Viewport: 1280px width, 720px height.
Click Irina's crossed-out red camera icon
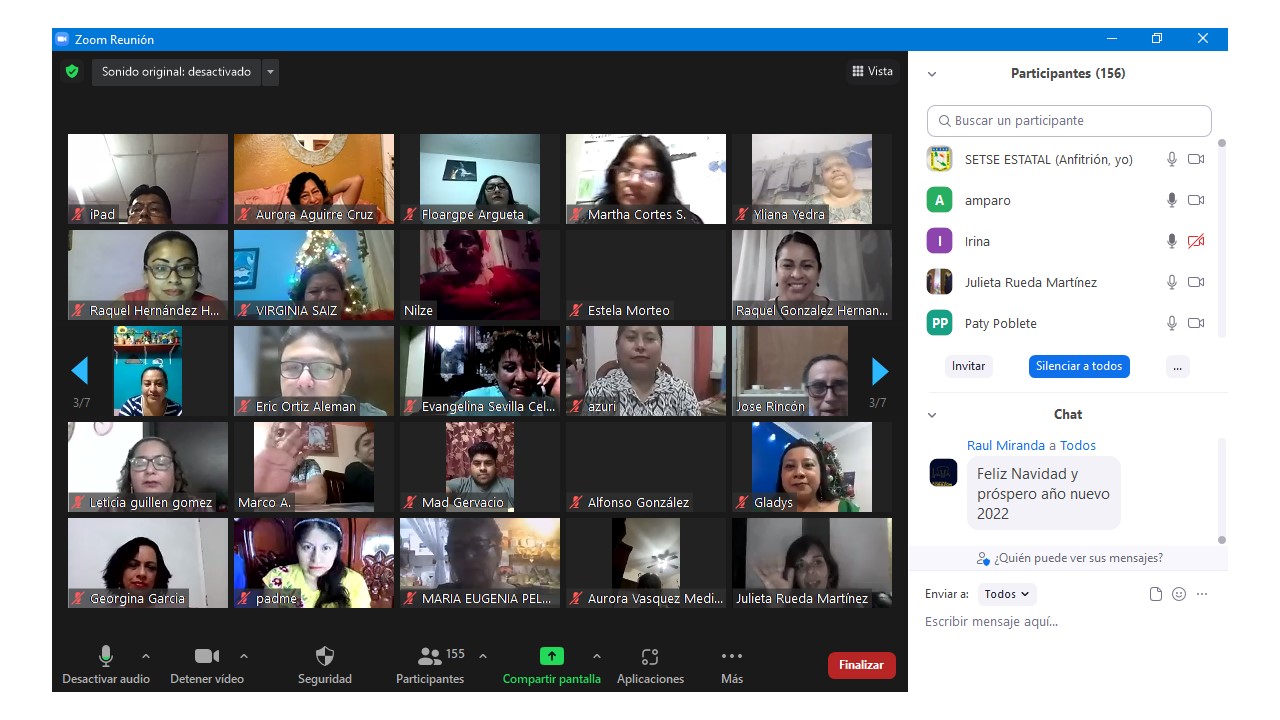pyautogui.click(x=1196, y=241)
